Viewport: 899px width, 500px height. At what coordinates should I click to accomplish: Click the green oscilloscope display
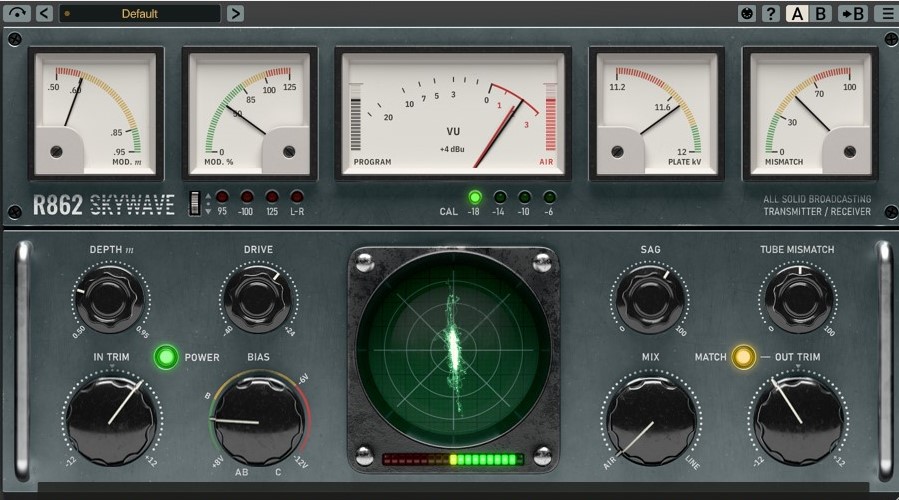point(453,349)
